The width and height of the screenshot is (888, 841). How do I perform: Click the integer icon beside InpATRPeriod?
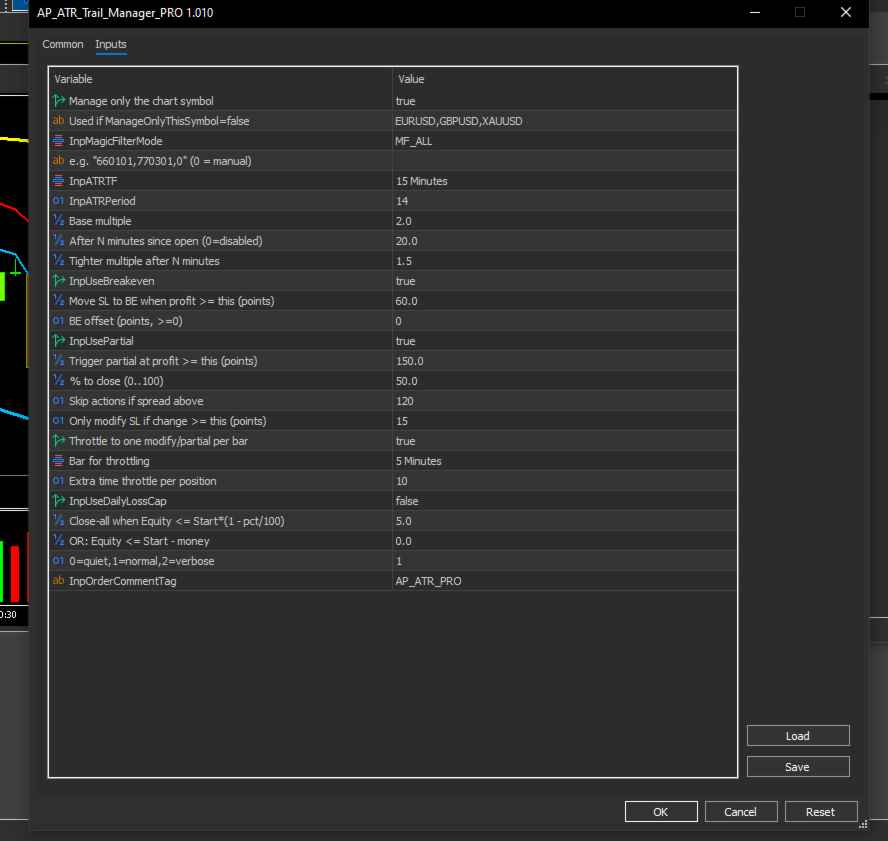58,200
